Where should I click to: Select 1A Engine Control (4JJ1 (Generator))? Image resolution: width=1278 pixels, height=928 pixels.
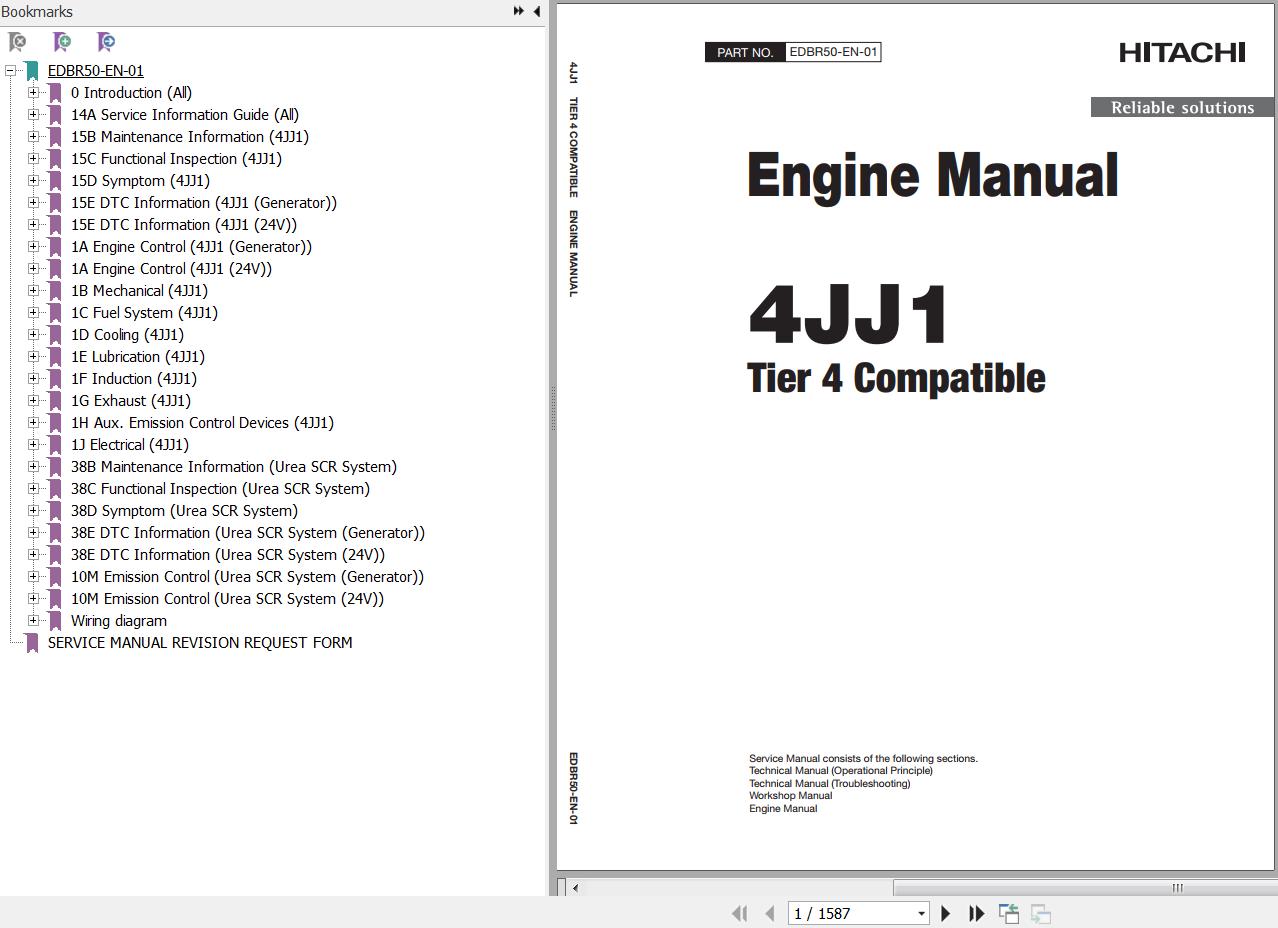click(191, 247)
